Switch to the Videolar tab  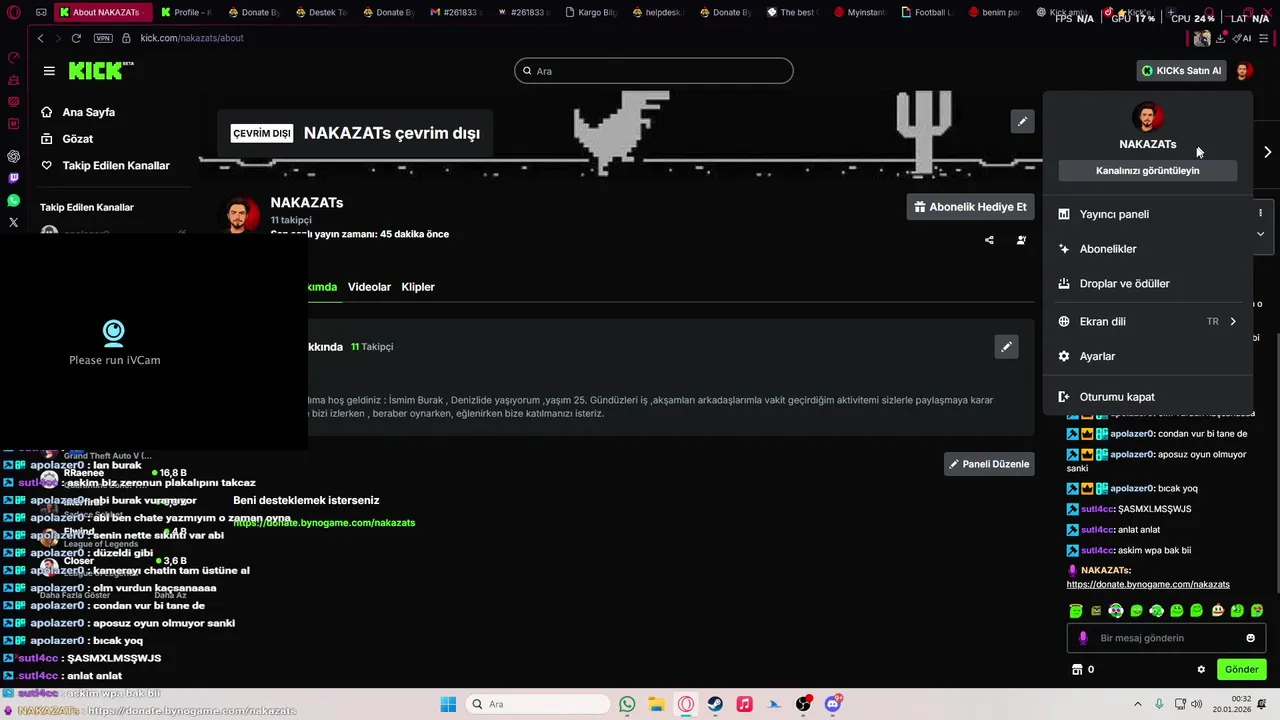click(x=369, y=287)
